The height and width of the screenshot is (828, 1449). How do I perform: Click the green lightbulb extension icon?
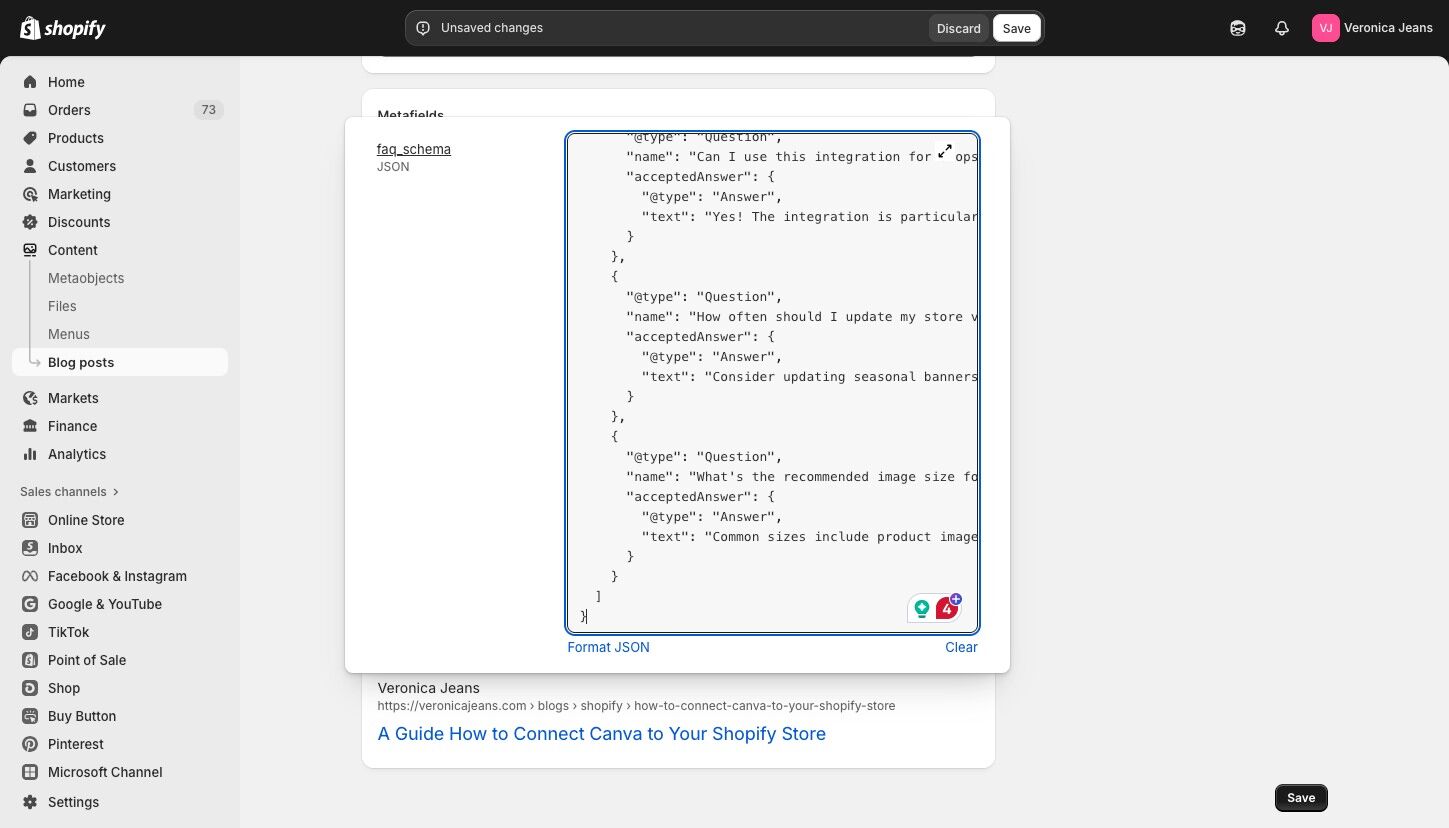922,608
